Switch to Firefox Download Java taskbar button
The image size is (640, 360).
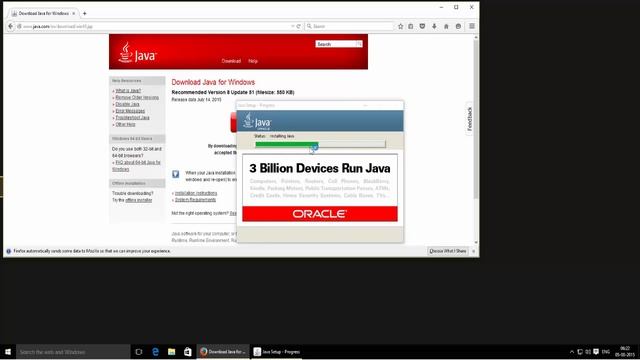pyautogui.click(x=223, y=351)
